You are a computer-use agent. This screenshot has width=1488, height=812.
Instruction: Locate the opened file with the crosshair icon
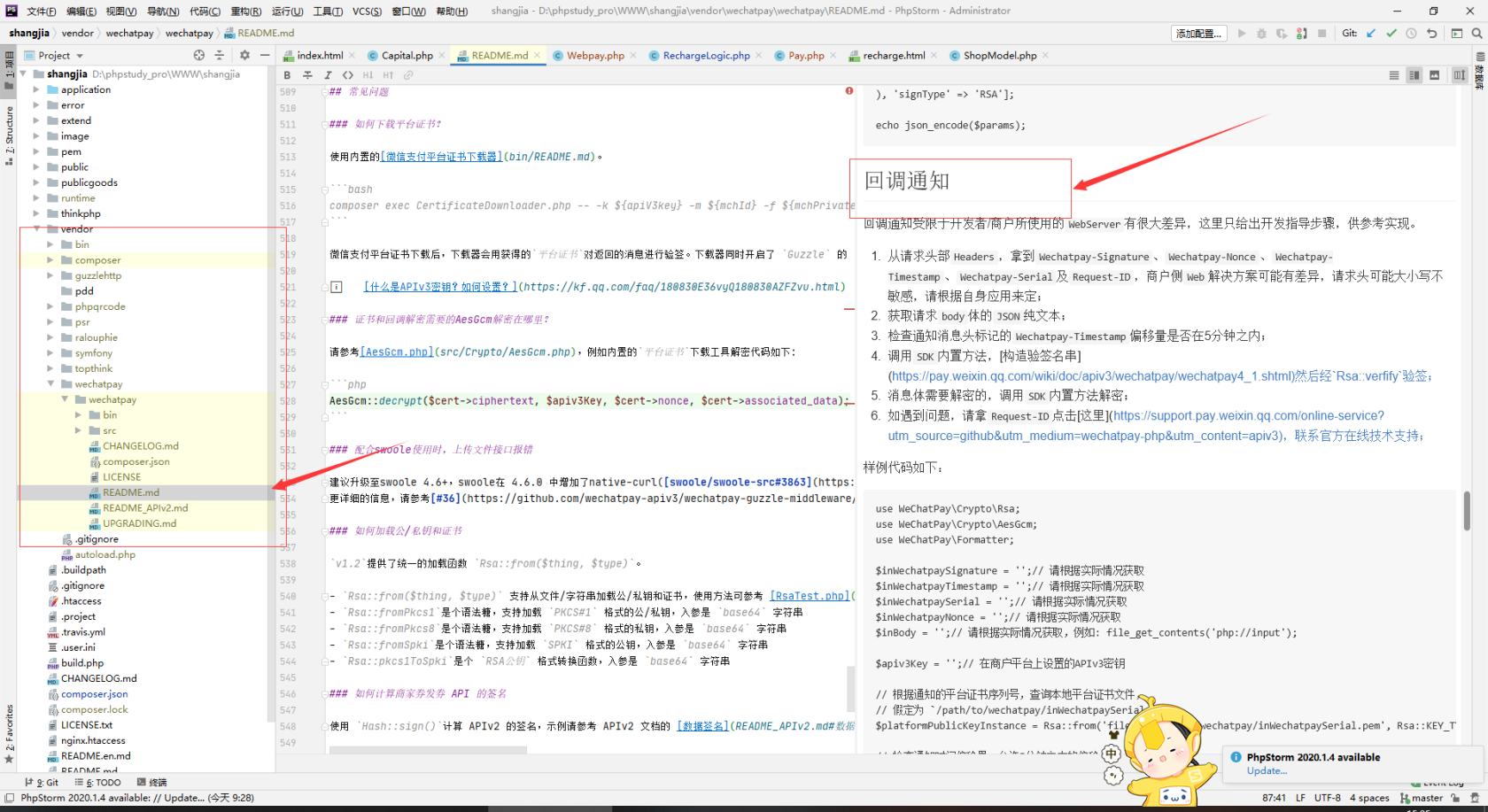tap(199, 55)
